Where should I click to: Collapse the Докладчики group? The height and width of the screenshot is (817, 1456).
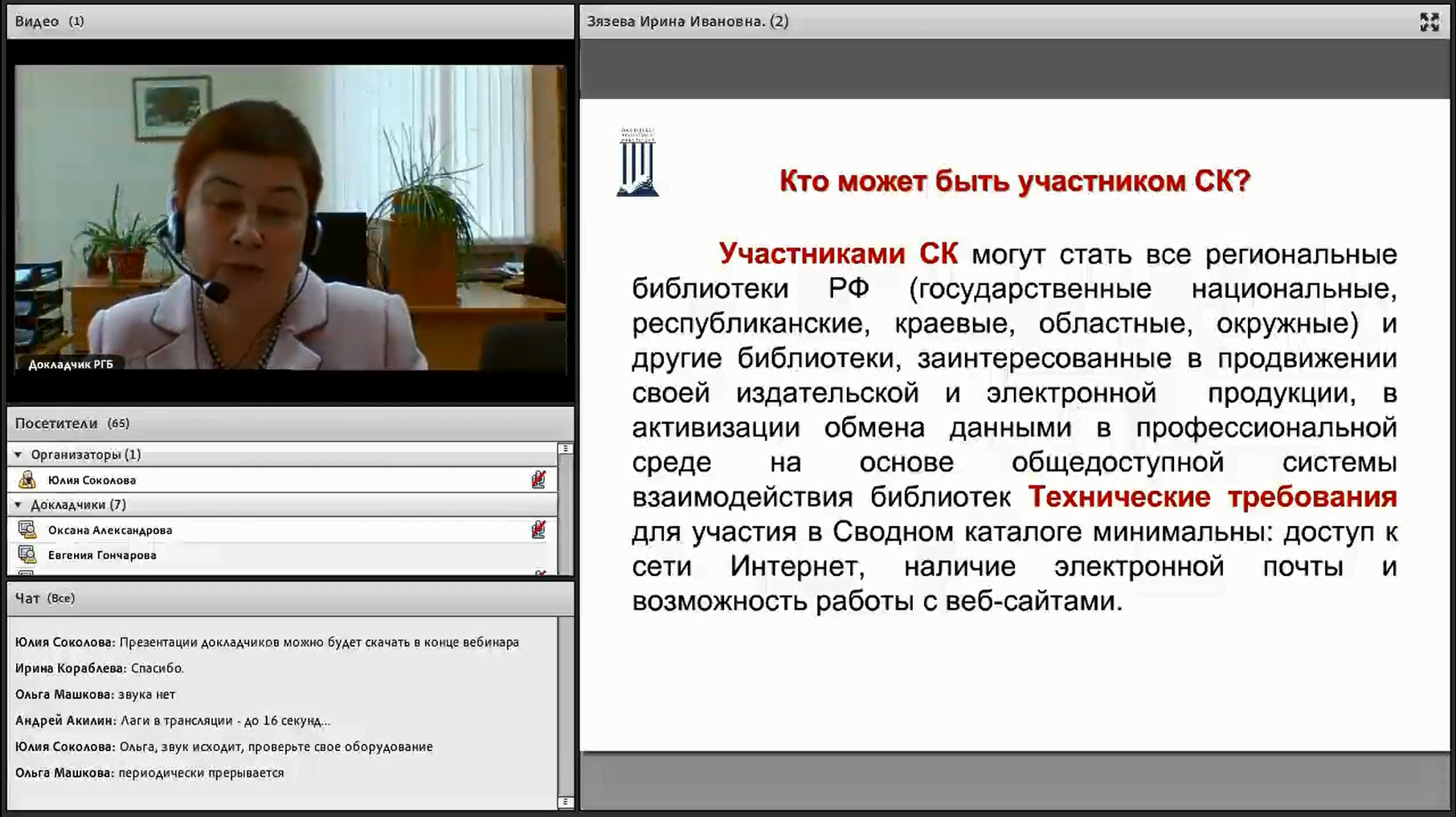tap(18, 504)
